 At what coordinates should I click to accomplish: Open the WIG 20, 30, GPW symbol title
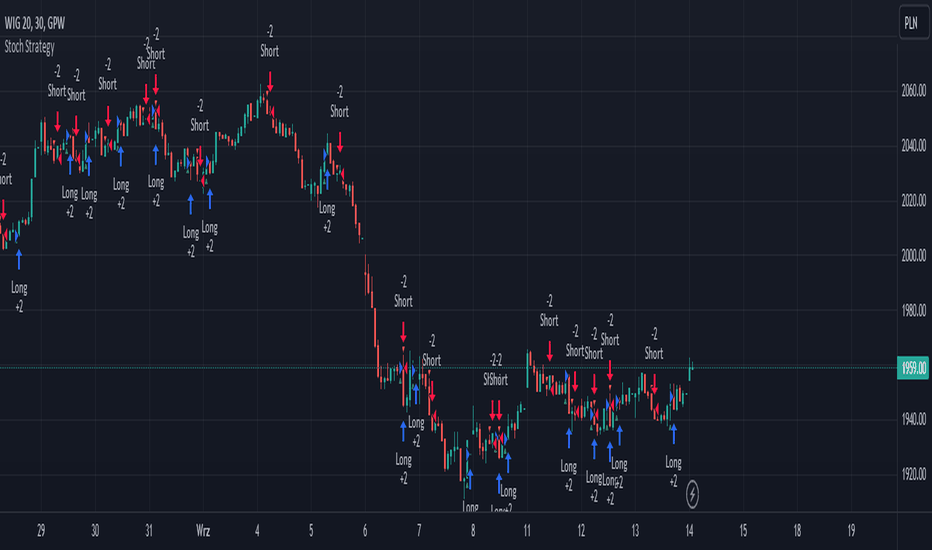coord(34,23)
